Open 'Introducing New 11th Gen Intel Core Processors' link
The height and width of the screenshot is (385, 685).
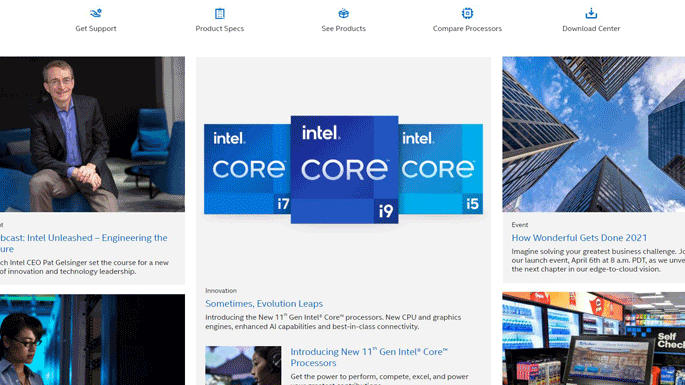click(x=369, y=357)
